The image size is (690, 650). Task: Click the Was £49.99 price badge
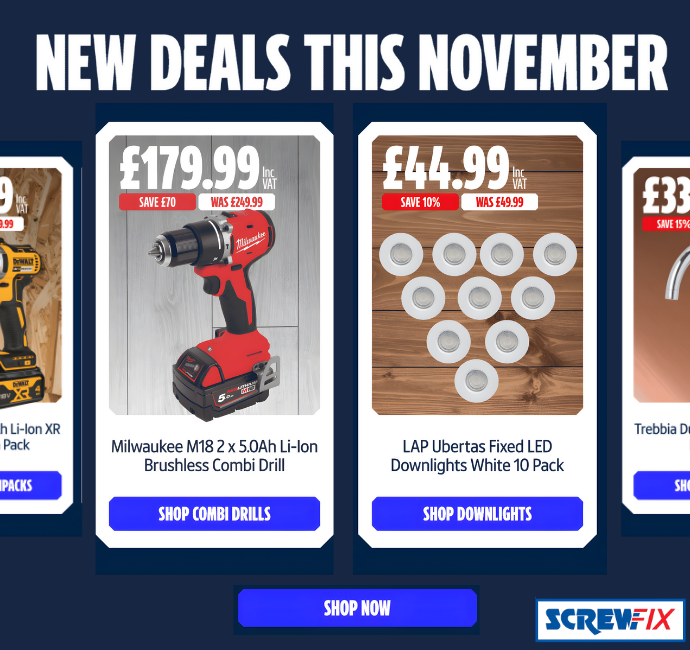point(499,202)
